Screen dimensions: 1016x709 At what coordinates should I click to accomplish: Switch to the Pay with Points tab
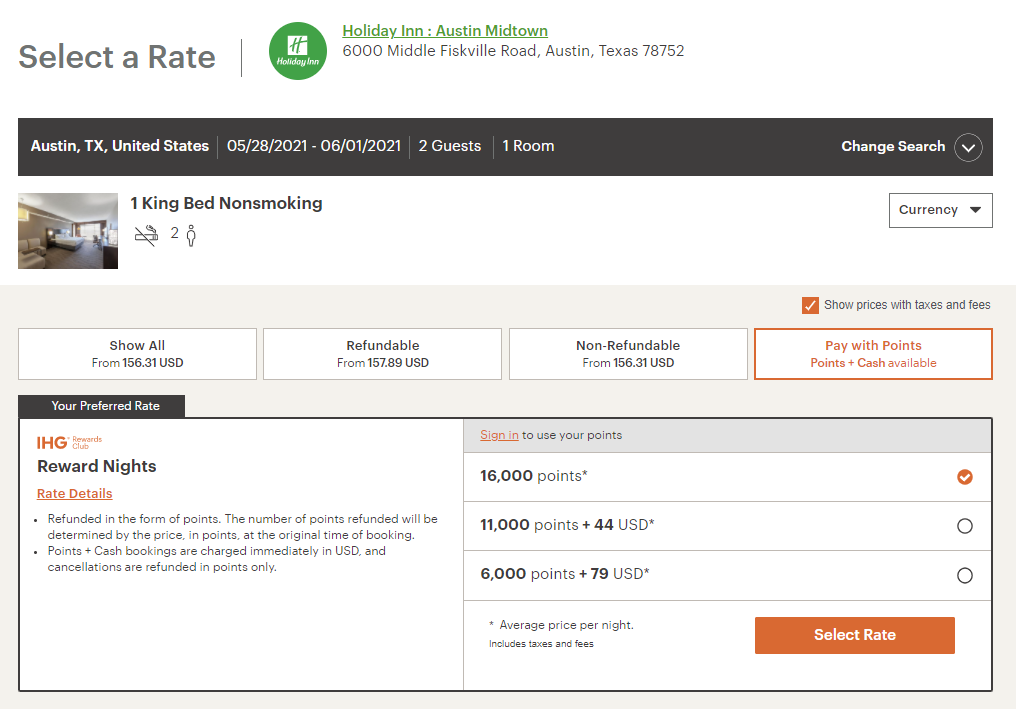[x=873, y=354]
